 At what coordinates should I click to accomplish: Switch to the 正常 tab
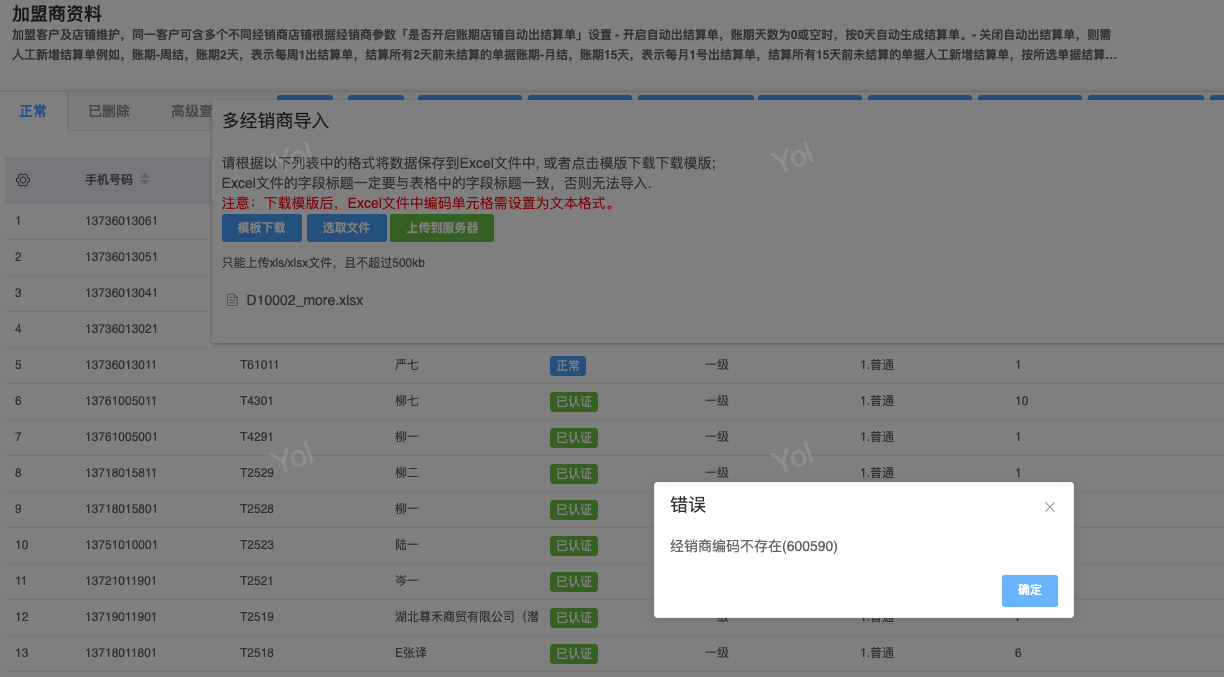[33, 111]
